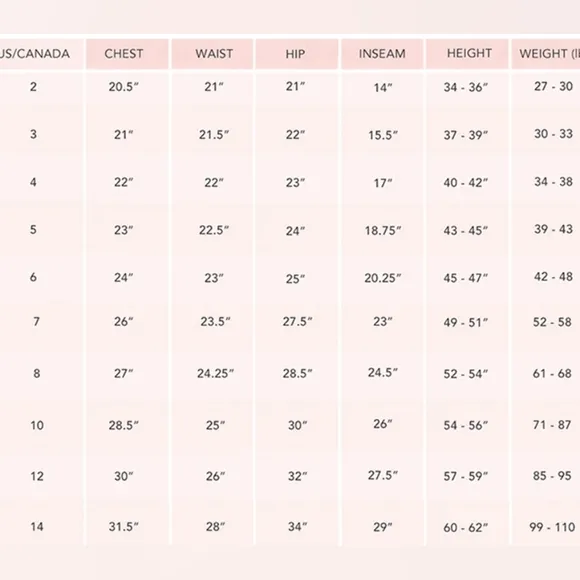This screenshot has height=580, width=580.
Task: Click the INSEAM column header
Action: point(382,54)
